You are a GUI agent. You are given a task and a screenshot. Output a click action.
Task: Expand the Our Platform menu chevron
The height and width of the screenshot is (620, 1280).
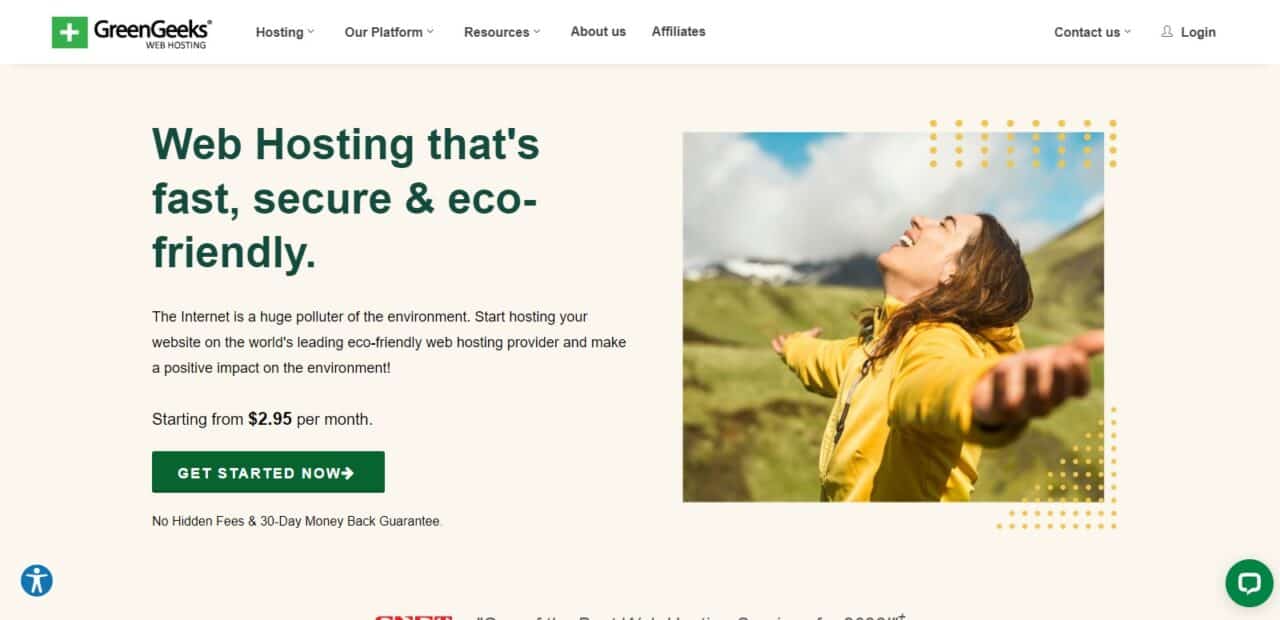(x=430, y=32)
